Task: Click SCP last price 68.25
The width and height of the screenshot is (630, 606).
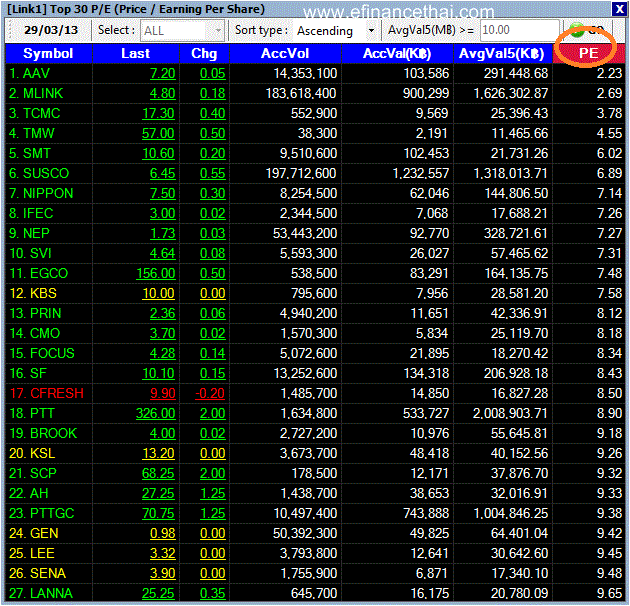Action: click(158, 473)
